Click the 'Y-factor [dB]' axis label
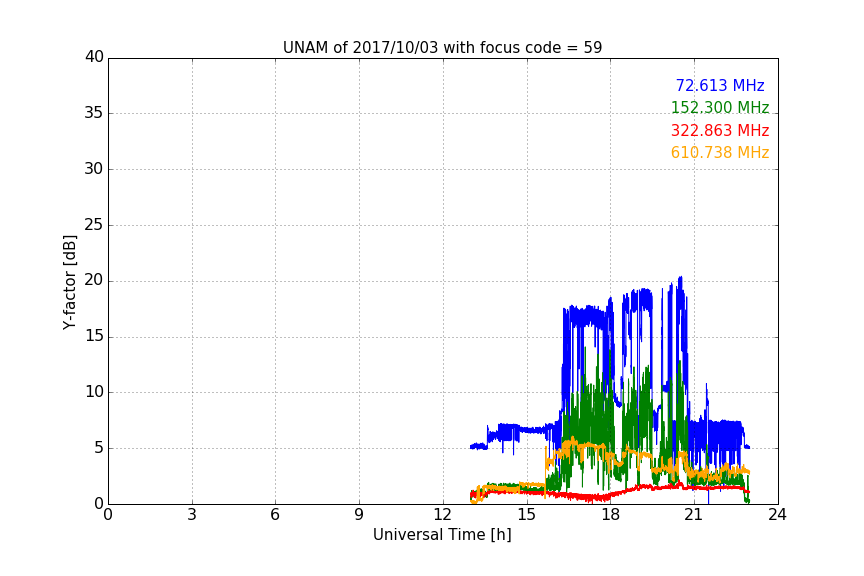The width and height of the screenshot is (864, 576). (x=69, y=283)
